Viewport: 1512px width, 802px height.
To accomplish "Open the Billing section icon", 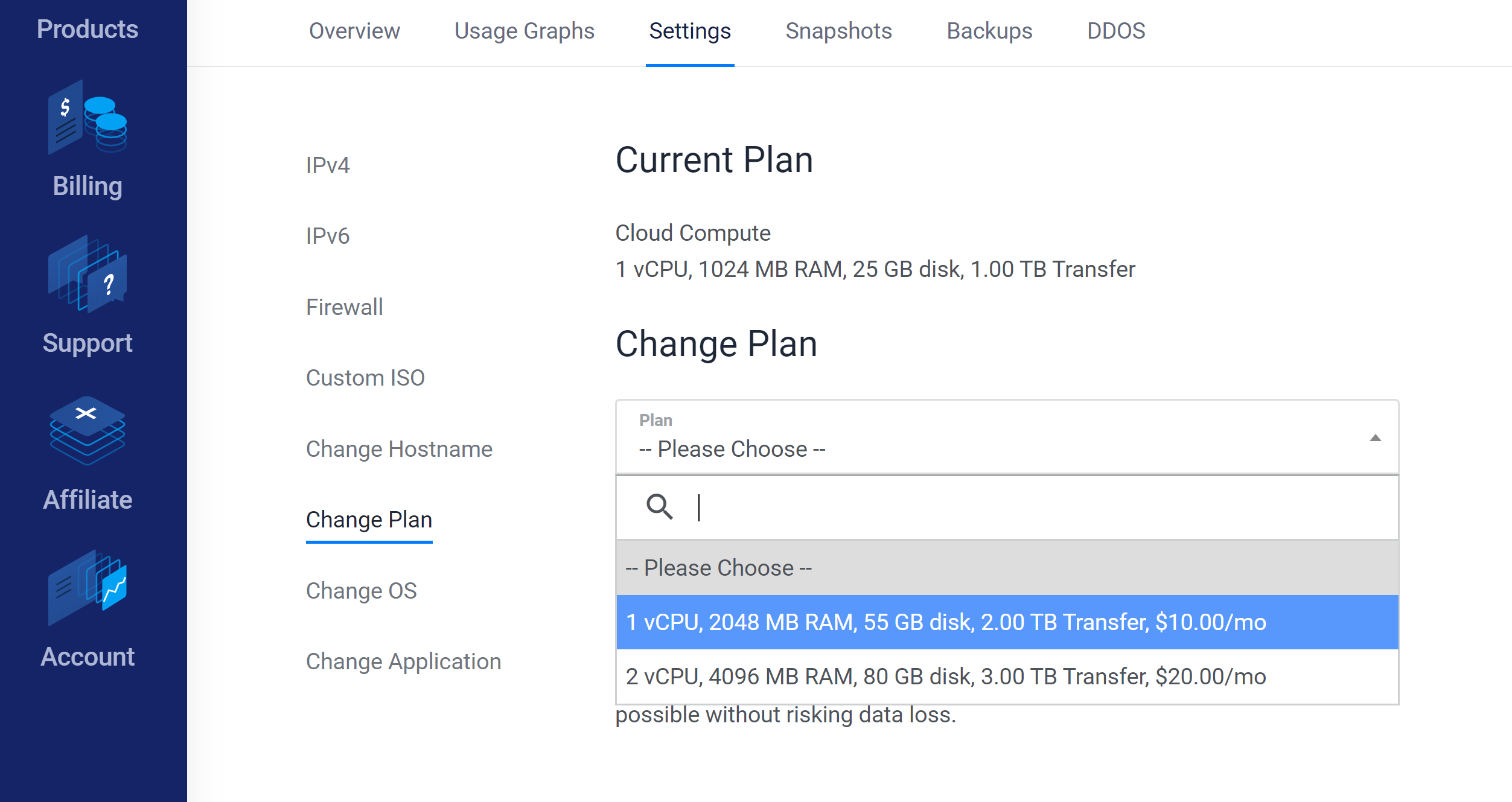I will (x=88, y=117).
